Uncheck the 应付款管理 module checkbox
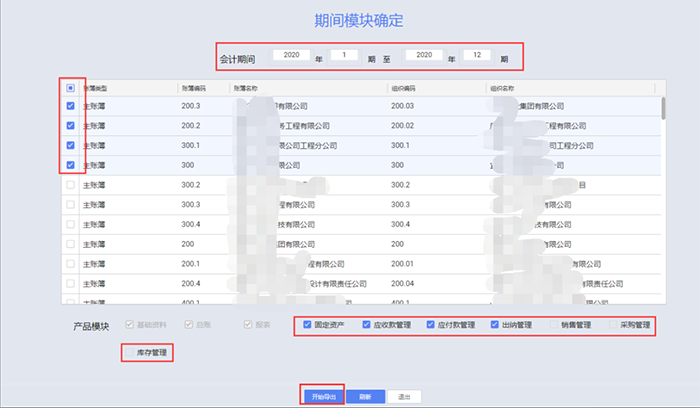Image resolution: width=700 pixels, height=408 pixels. click(x=430, y=325)
